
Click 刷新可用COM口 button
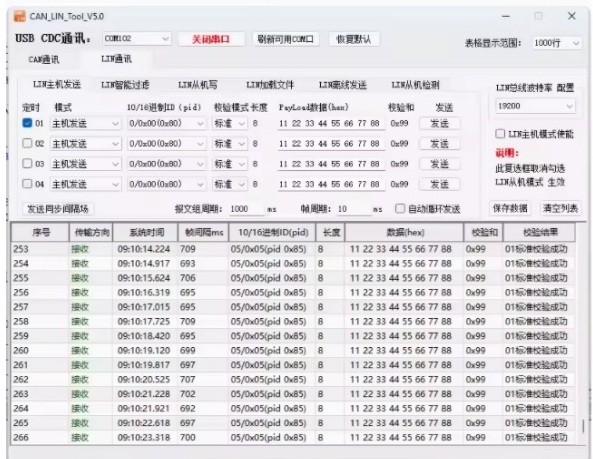286,39
